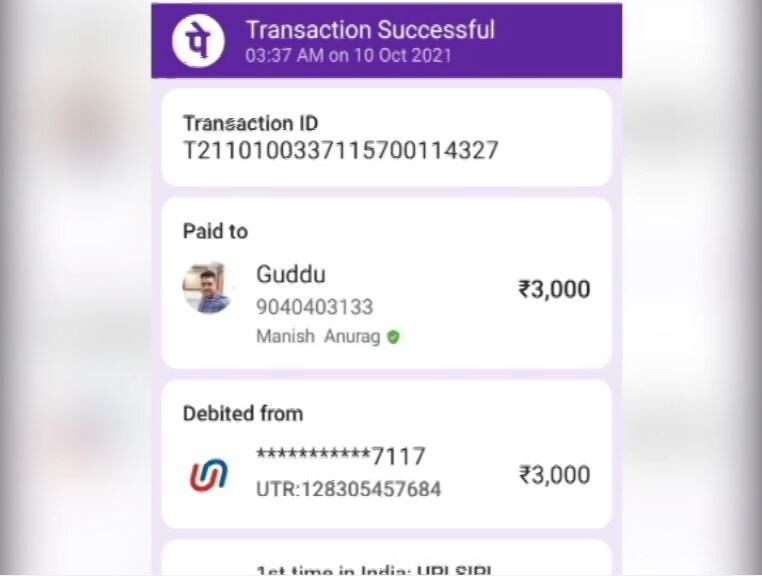Click the 03:37 AM on 10 Oct 2021 timestamp
Image resolution: width=762 pixels, height=576 pixels.
pyautogui.click(x=348, y=55)
